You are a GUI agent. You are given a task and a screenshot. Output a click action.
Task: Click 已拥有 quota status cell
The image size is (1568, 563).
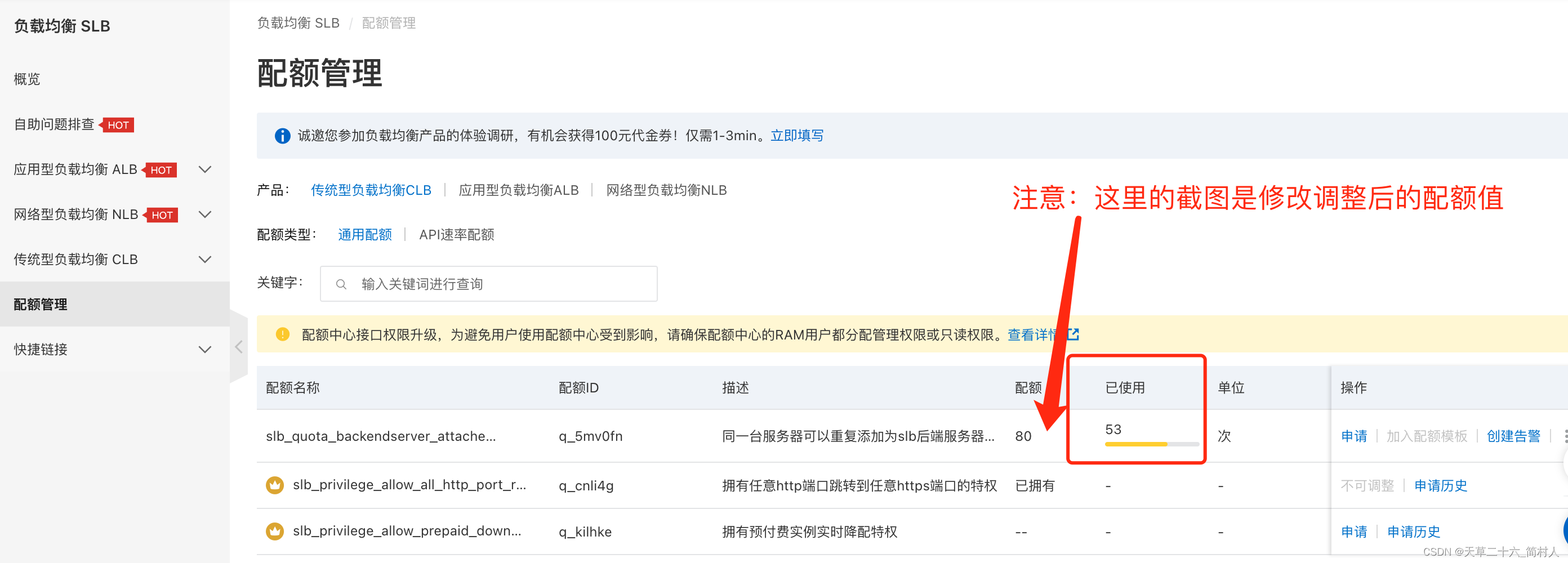(x=1035, y=485)
